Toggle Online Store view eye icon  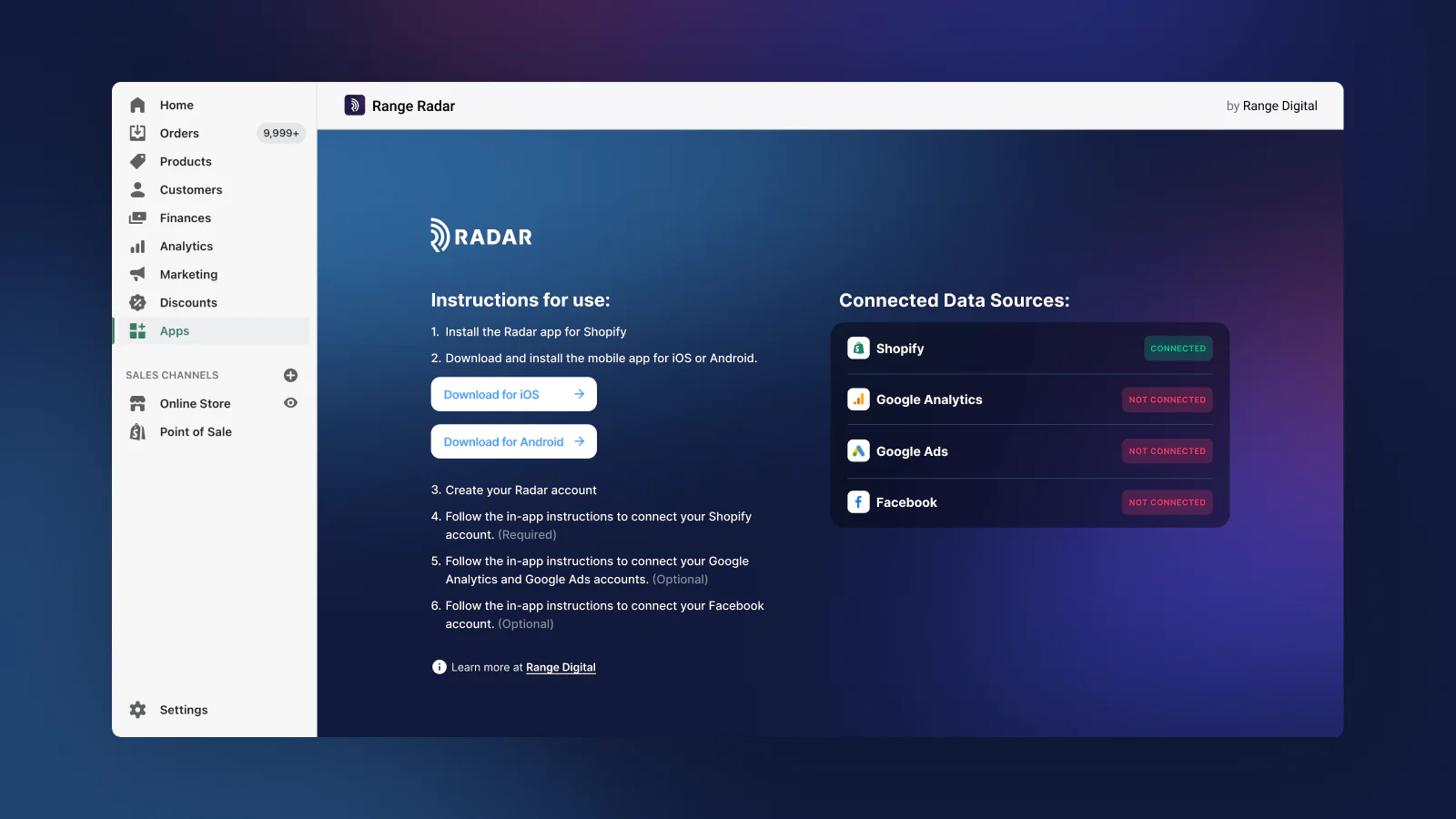coord(291,403)
